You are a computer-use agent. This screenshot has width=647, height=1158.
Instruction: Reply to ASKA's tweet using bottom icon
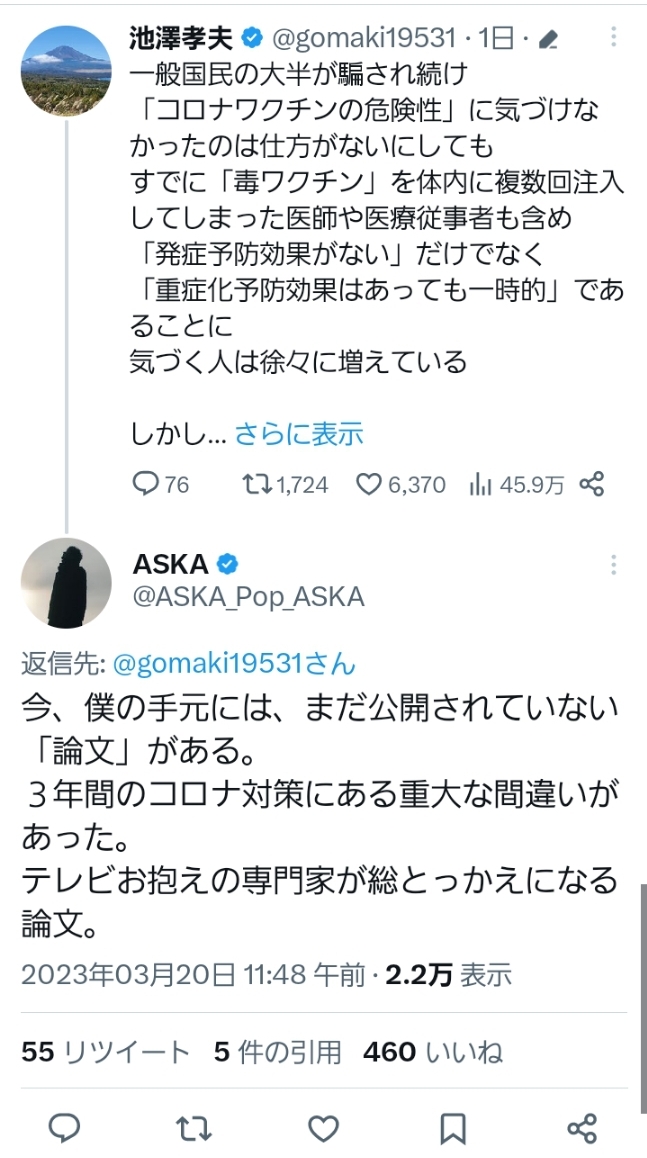click(66, 1128)
